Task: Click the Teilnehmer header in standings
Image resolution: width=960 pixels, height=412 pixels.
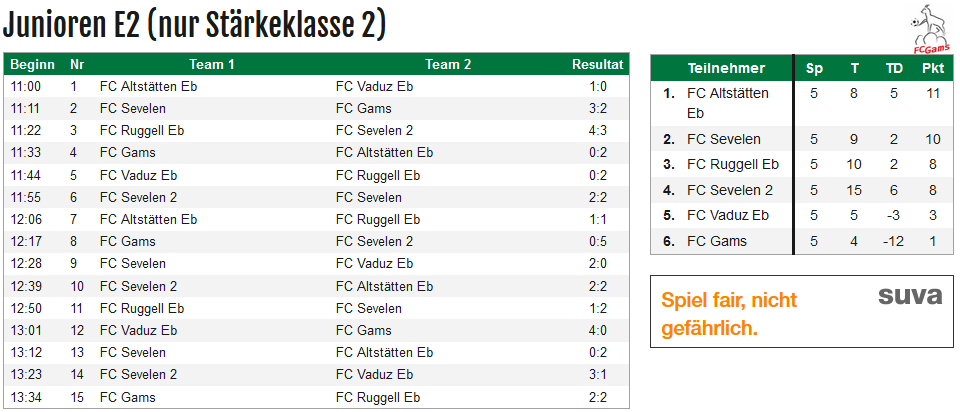Action: [x=726, y=68]
